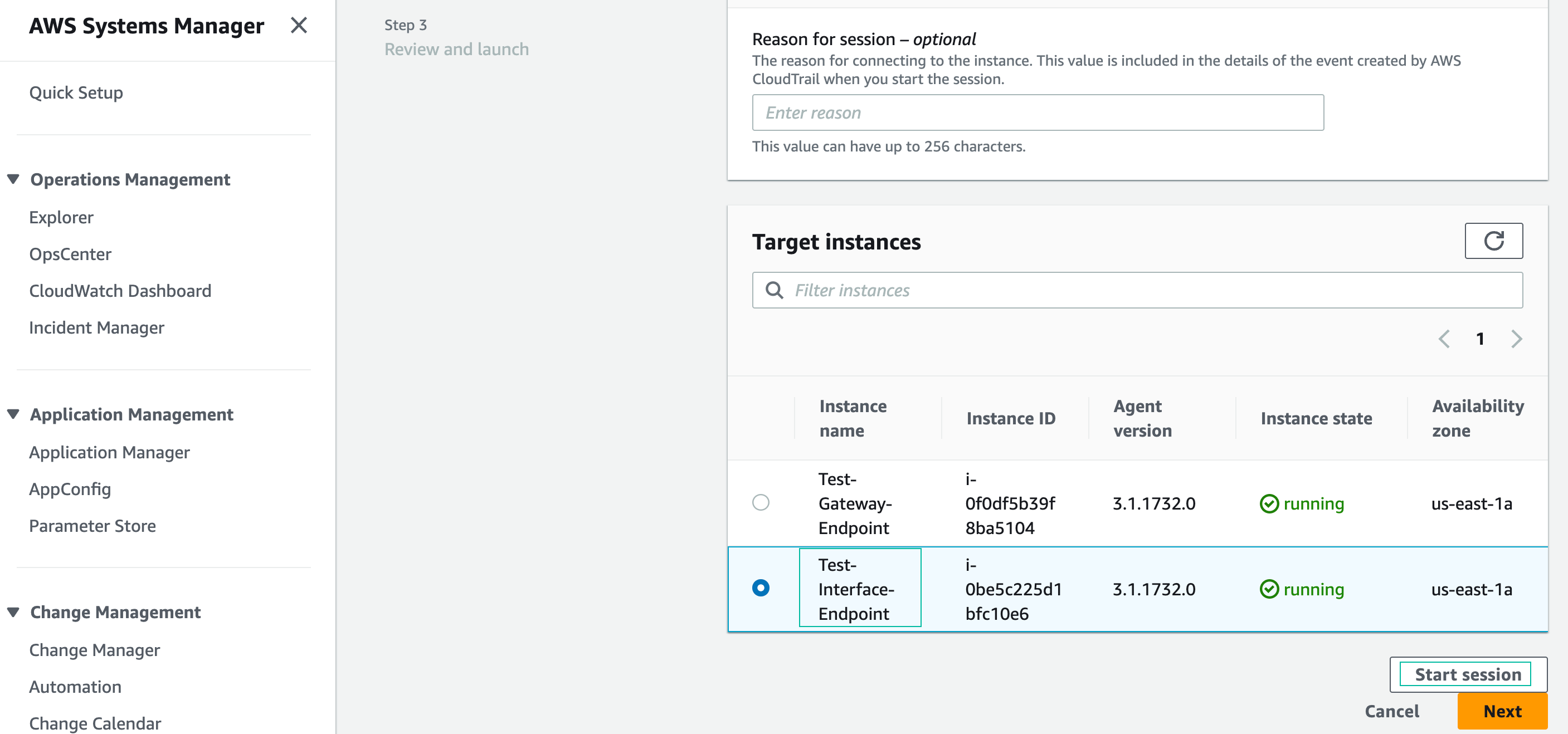The image size is (1568, 734).
Task: Cancel the session setup
Action: click(x=1391, y=711)
